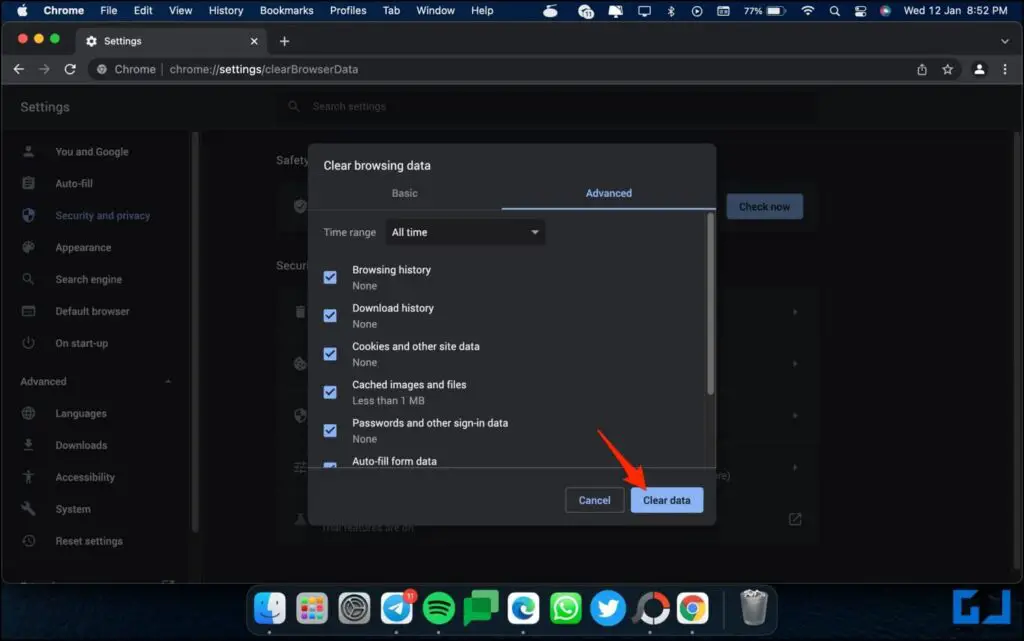1024x641 pixels.
Task: Open the Time range dropdown
Action: (465, 232)
